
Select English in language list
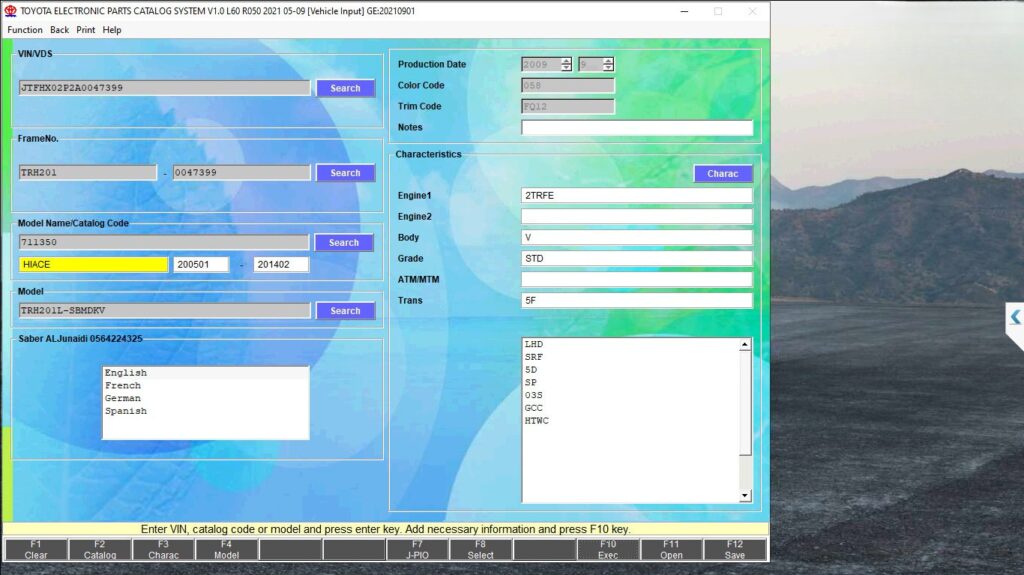[206, 373]
